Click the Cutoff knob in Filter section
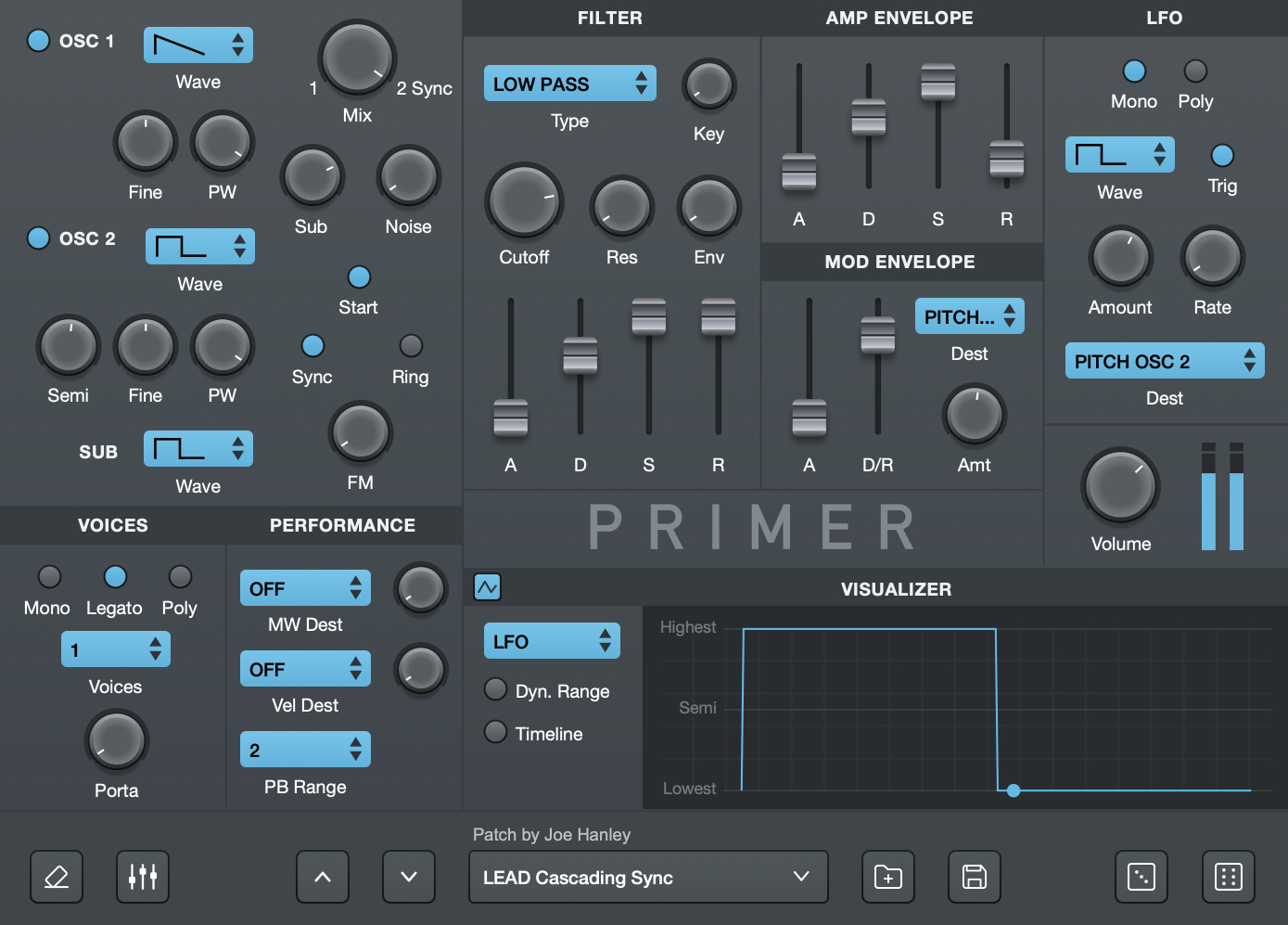Image resolution: width=1288 pixels, height=925 pixels. click(524, 202)
